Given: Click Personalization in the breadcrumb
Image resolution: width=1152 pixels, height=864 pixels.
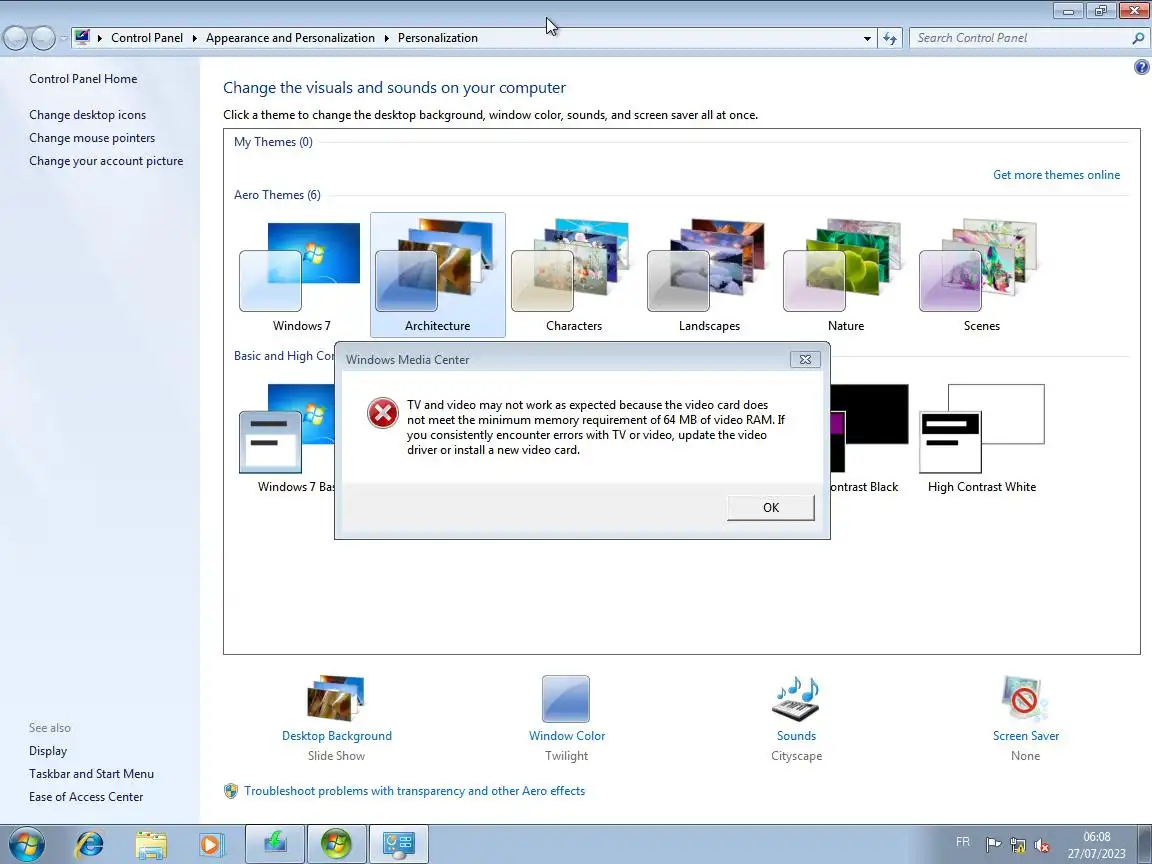Looking at the screenshot, I should [438, 38].
